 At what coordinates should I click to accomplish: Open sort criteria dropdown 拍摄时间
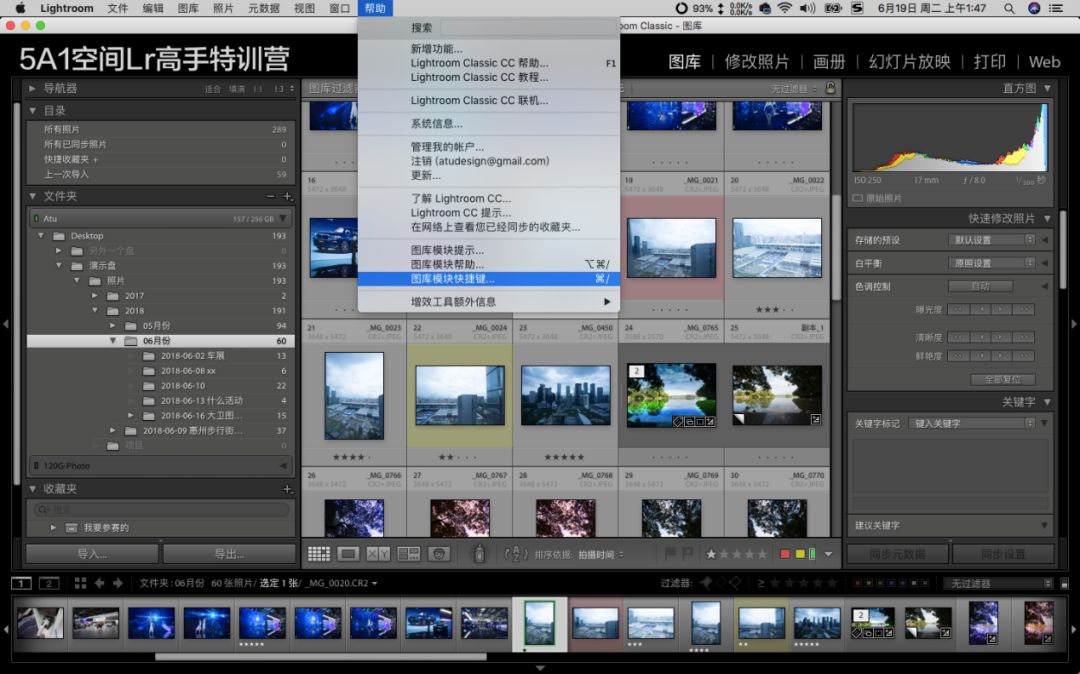coord(601,554)
